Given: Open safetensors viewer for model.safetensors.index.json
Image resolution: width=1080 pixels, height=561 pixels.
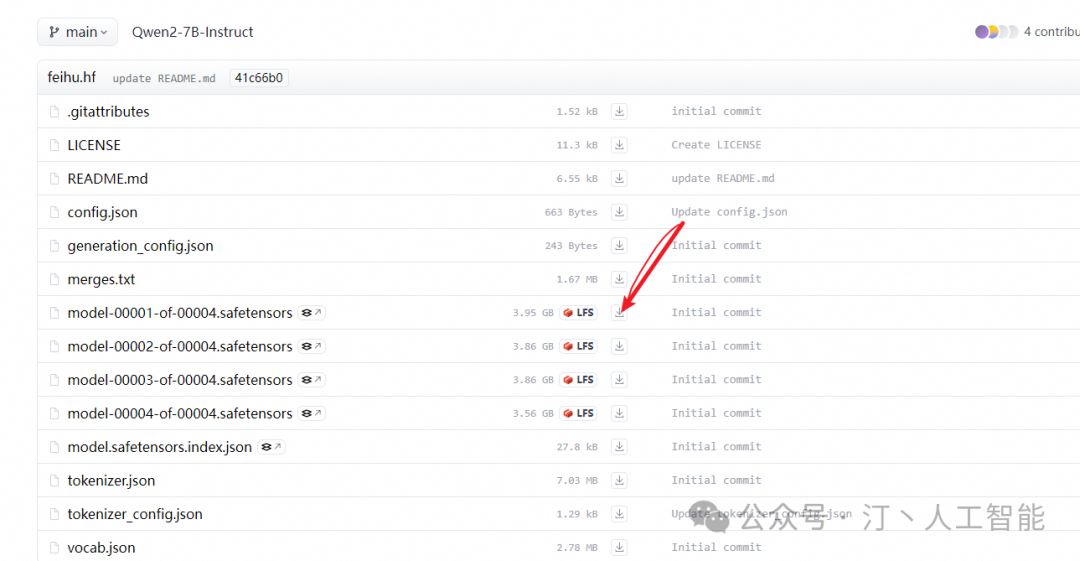Looking at the screenshot, I should pyautogui.click(x=271, y=447).
